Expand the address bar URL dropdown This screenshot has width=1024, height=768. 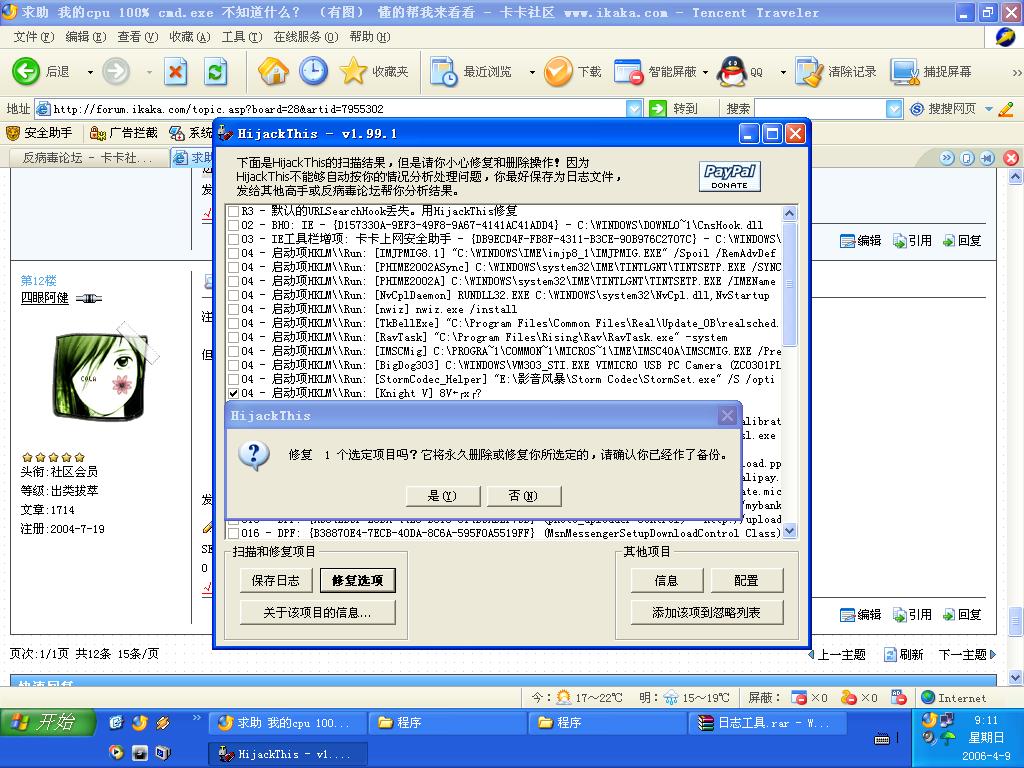[634, 108]
